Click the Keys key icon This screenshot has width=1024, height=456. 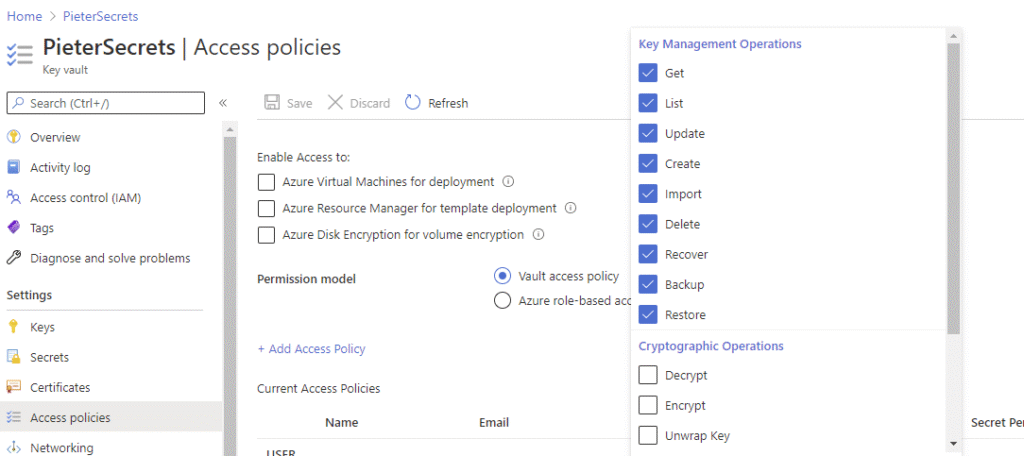[x=14, y=327]
